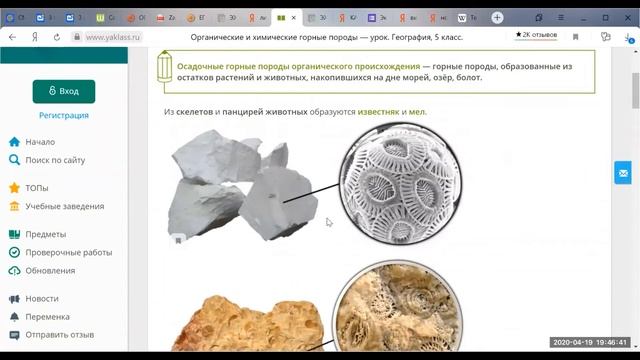Open the tab manager icon in the title bar
The image size is (640, 360).
tap(539, 18)
